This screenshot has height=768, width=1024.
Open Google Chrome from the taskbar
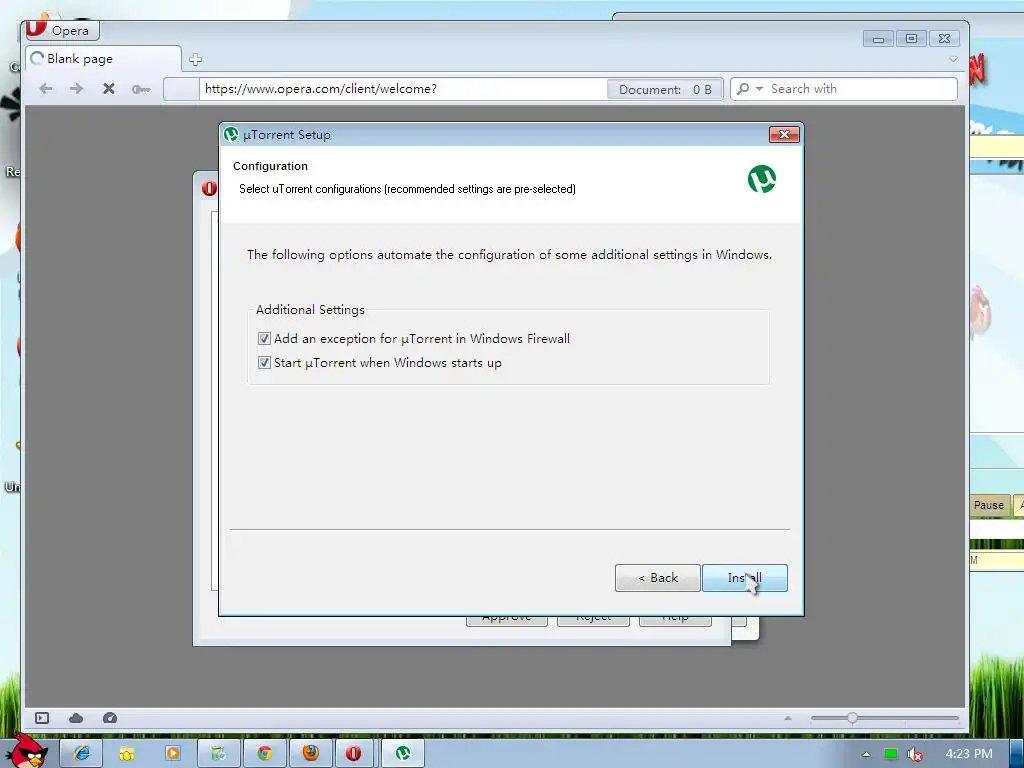[264, 754]
